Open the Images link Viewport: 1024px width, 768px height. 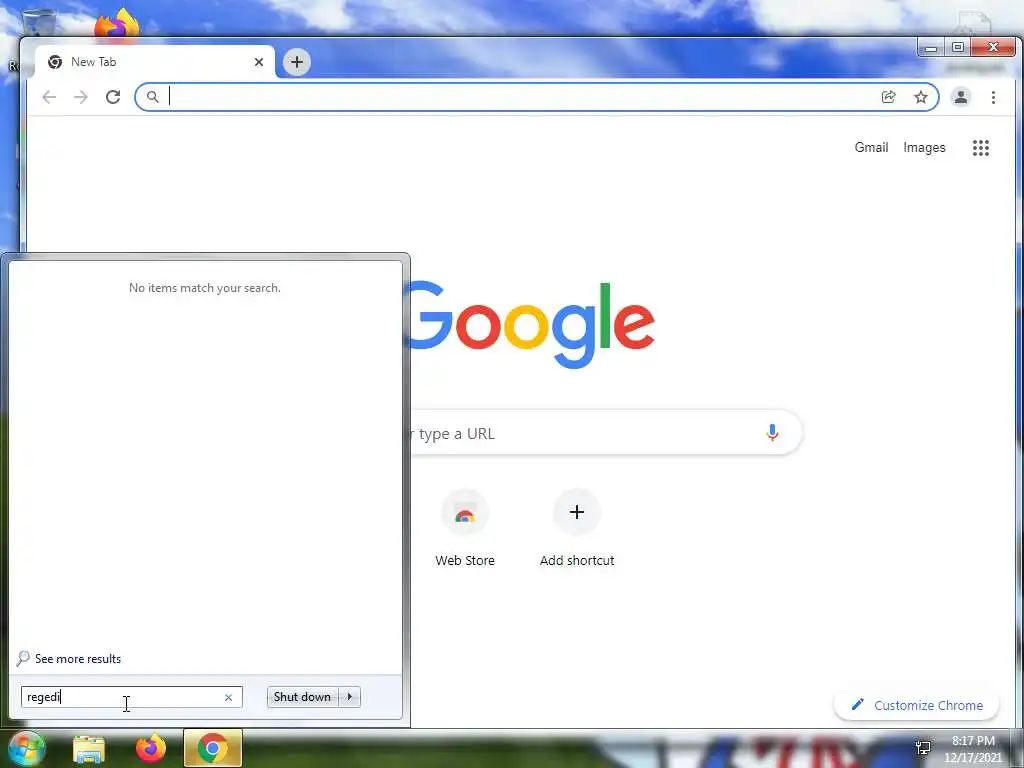tap(924, 148)
